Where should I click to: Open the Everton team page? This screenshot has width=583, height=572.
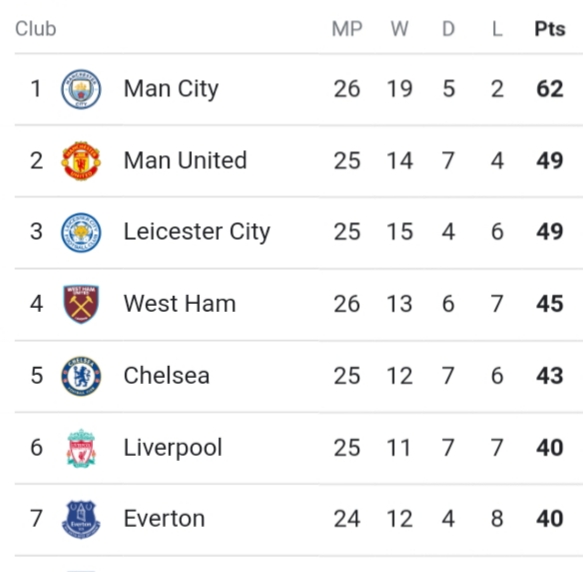pos(164,518)
